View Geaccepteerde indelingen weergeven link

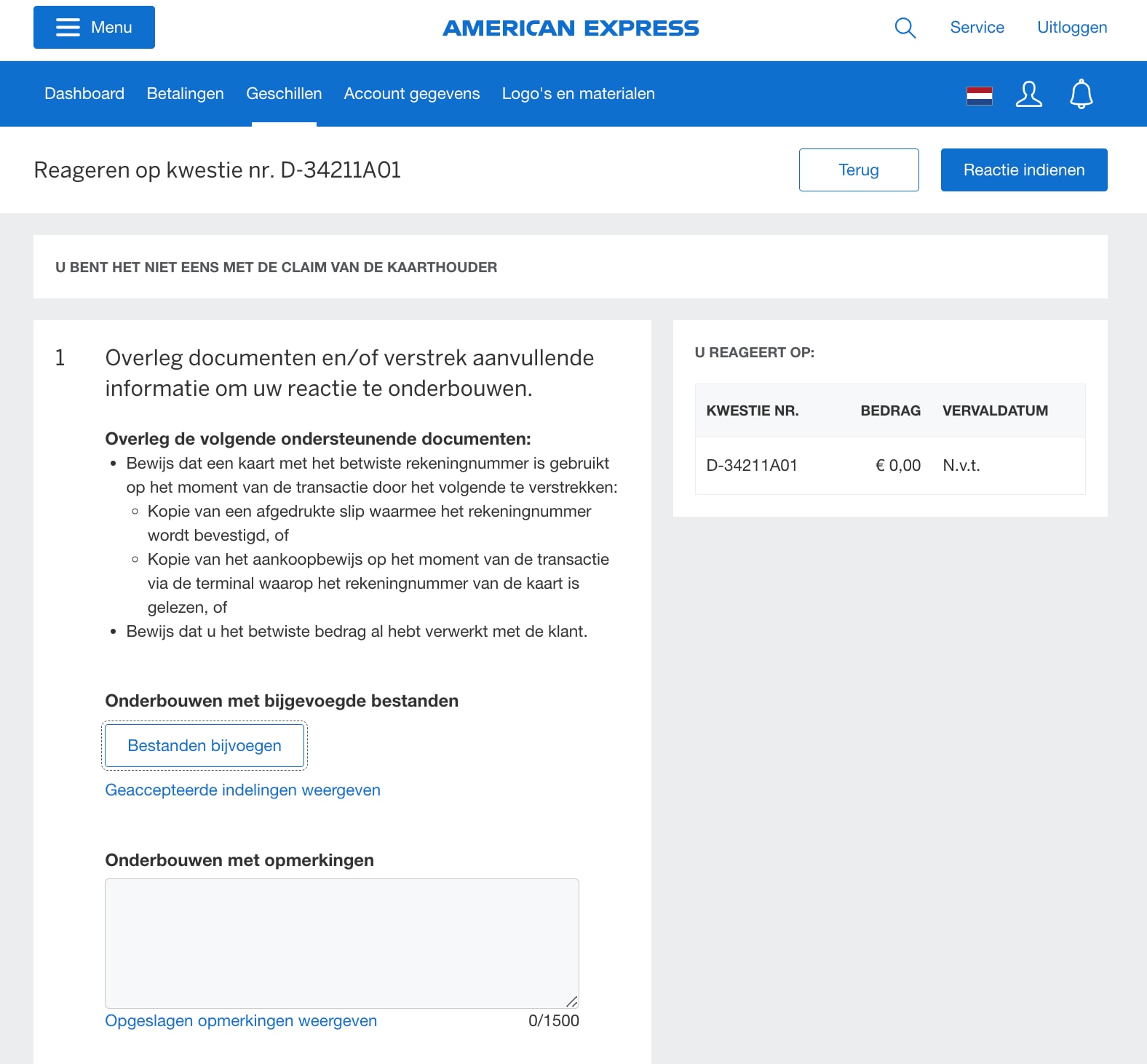pos(242,790)
